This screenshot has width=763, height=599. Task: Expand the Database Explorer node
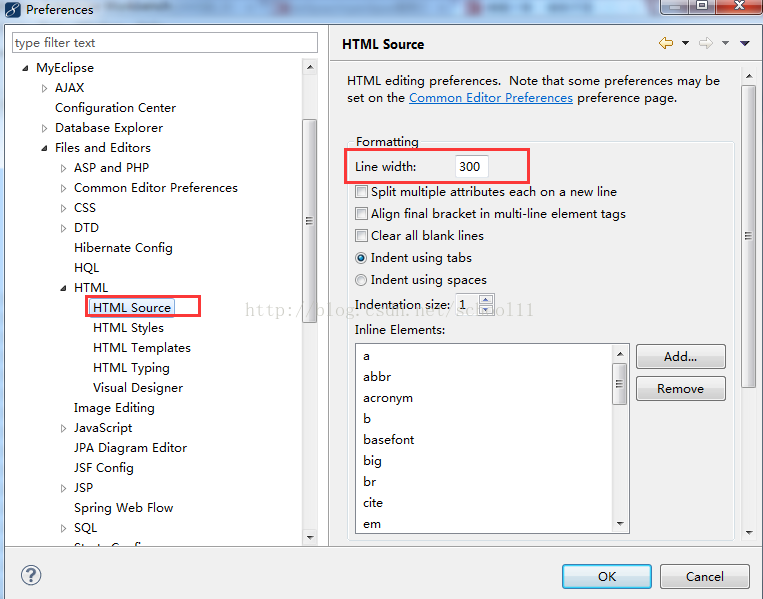tap(45, 128)
